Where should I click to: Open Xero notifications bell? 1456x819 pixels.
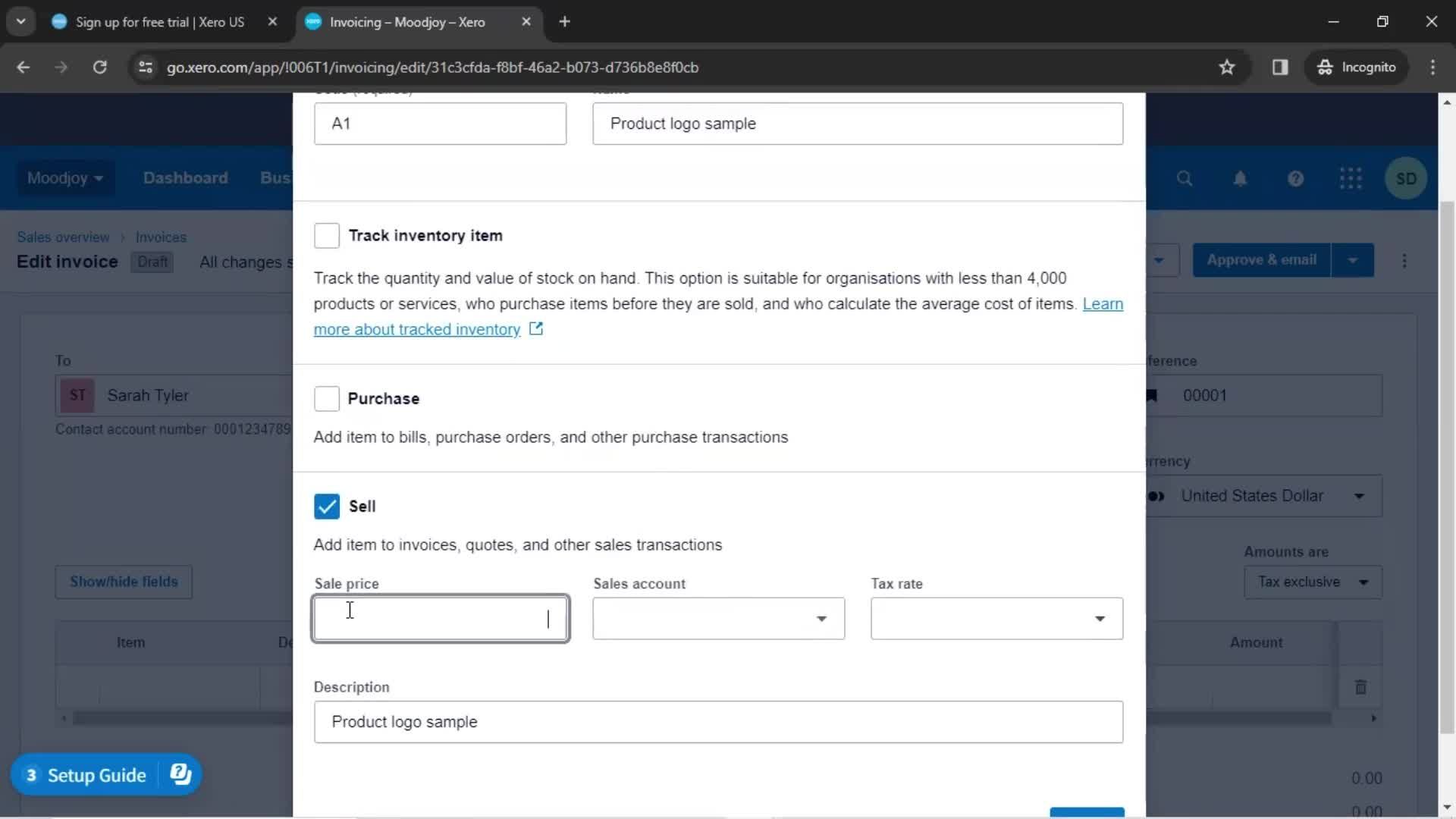pos(1240,178)
